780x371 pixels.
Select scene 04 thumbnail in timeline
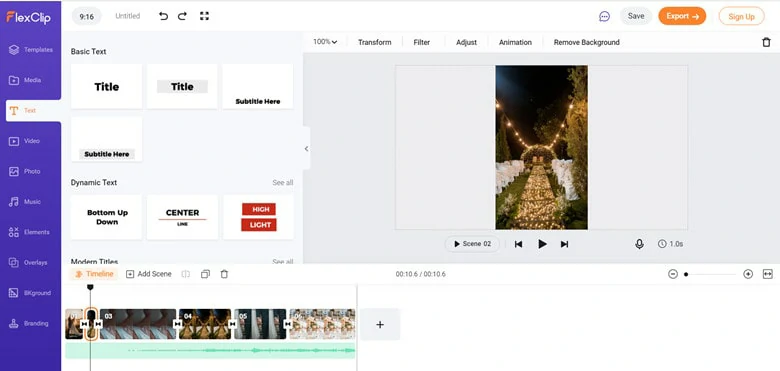[x=205, y=324]
